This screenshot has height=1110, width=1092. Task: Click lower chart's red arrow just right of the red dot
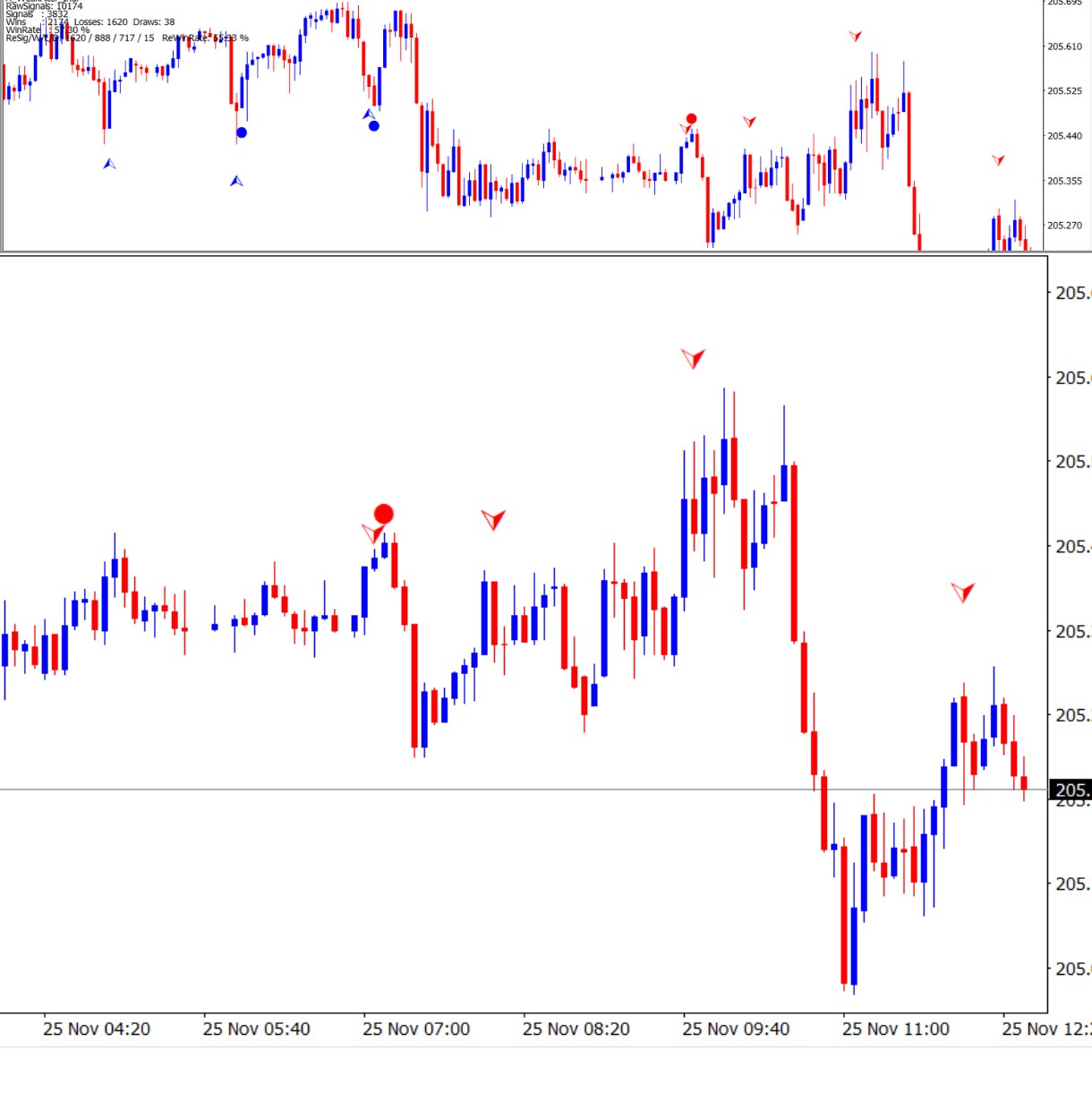[493, 519]
